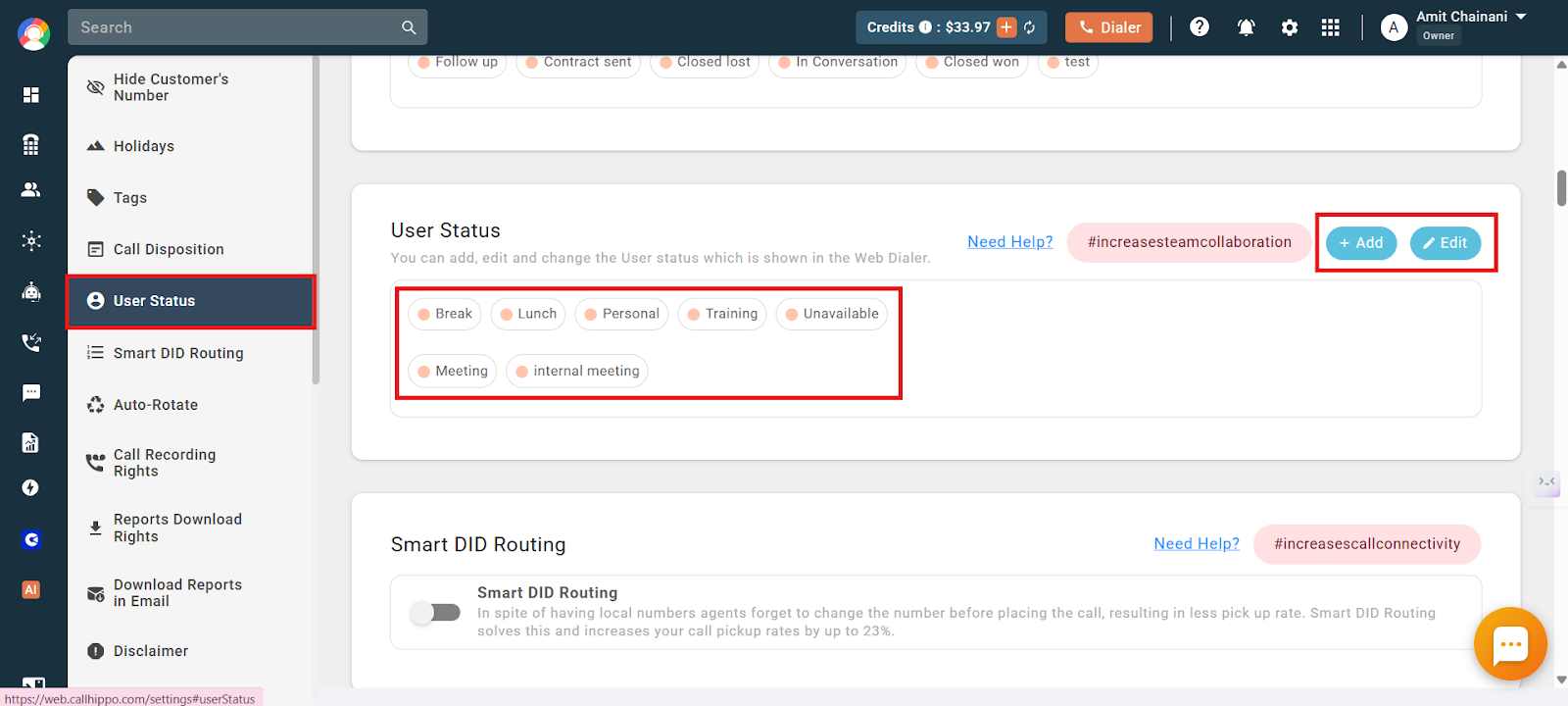
Task: Toggle the Smart DID Routing switch
Action: coord(436,612)
